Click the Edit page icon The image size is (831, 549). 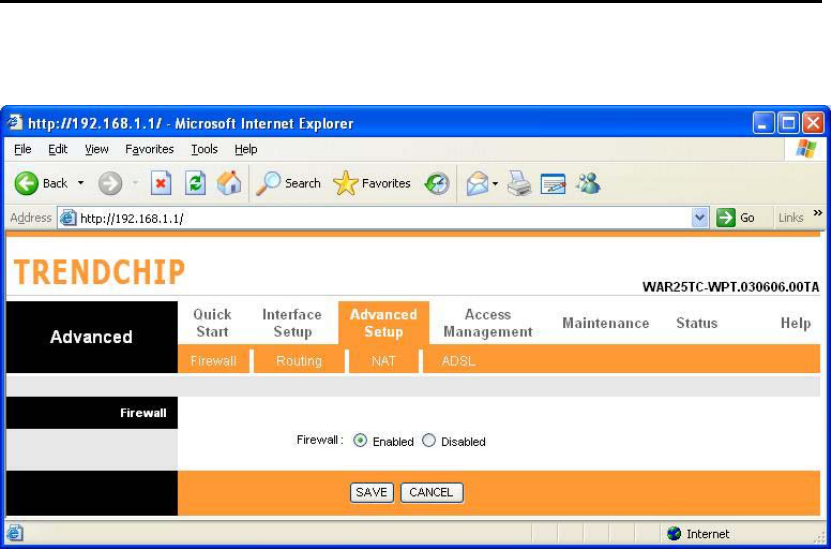(x=553, y=184)
